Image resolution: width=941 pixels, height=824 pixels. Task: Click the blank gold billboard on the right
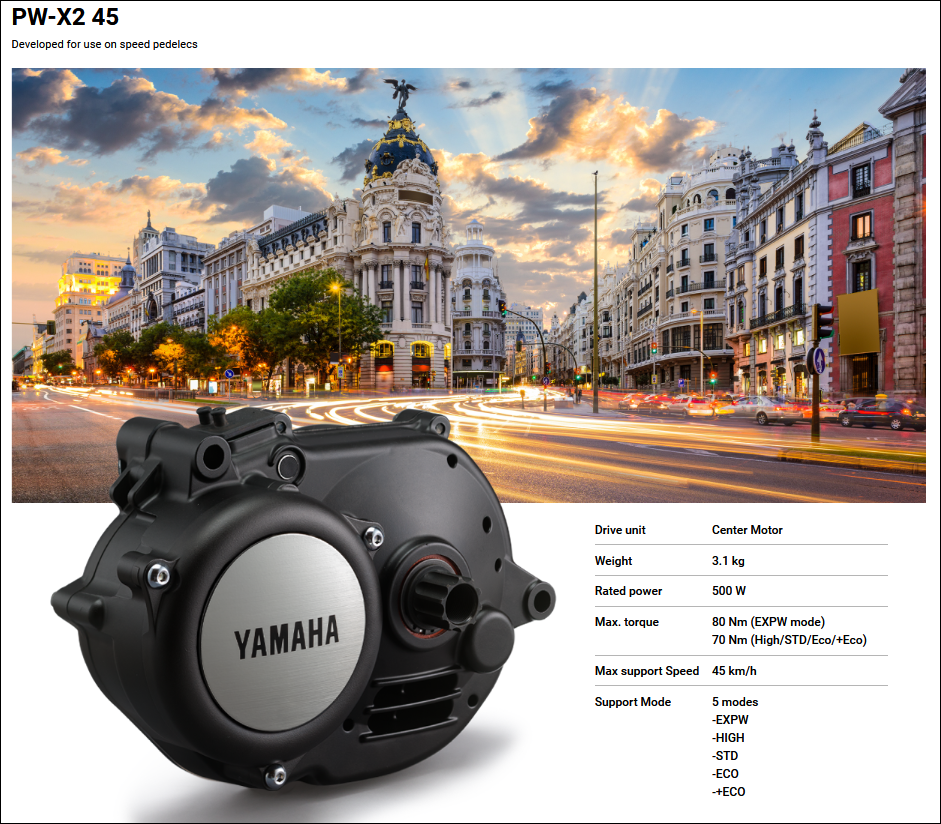pos(858,322)
